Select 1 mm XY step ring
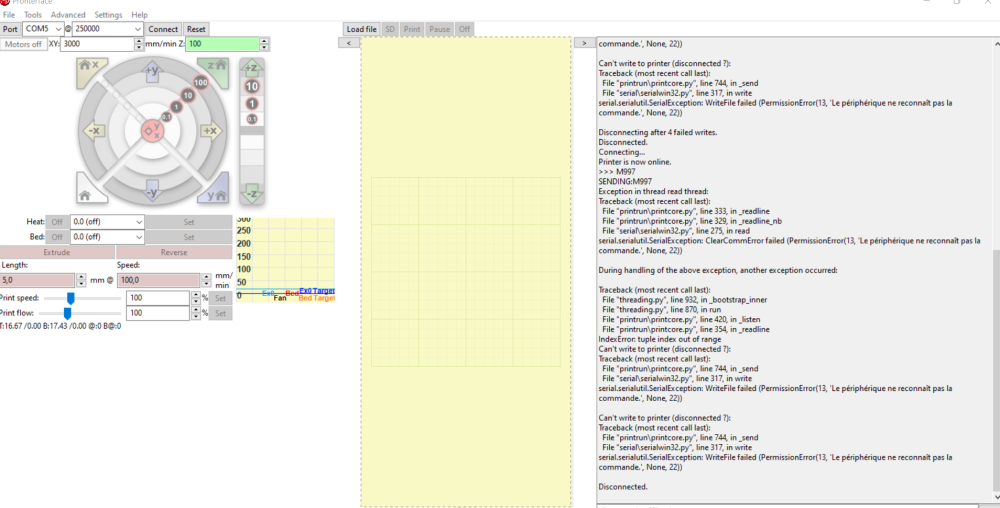1000x508 pixels. pyautogui.click(x=177, y=106)
